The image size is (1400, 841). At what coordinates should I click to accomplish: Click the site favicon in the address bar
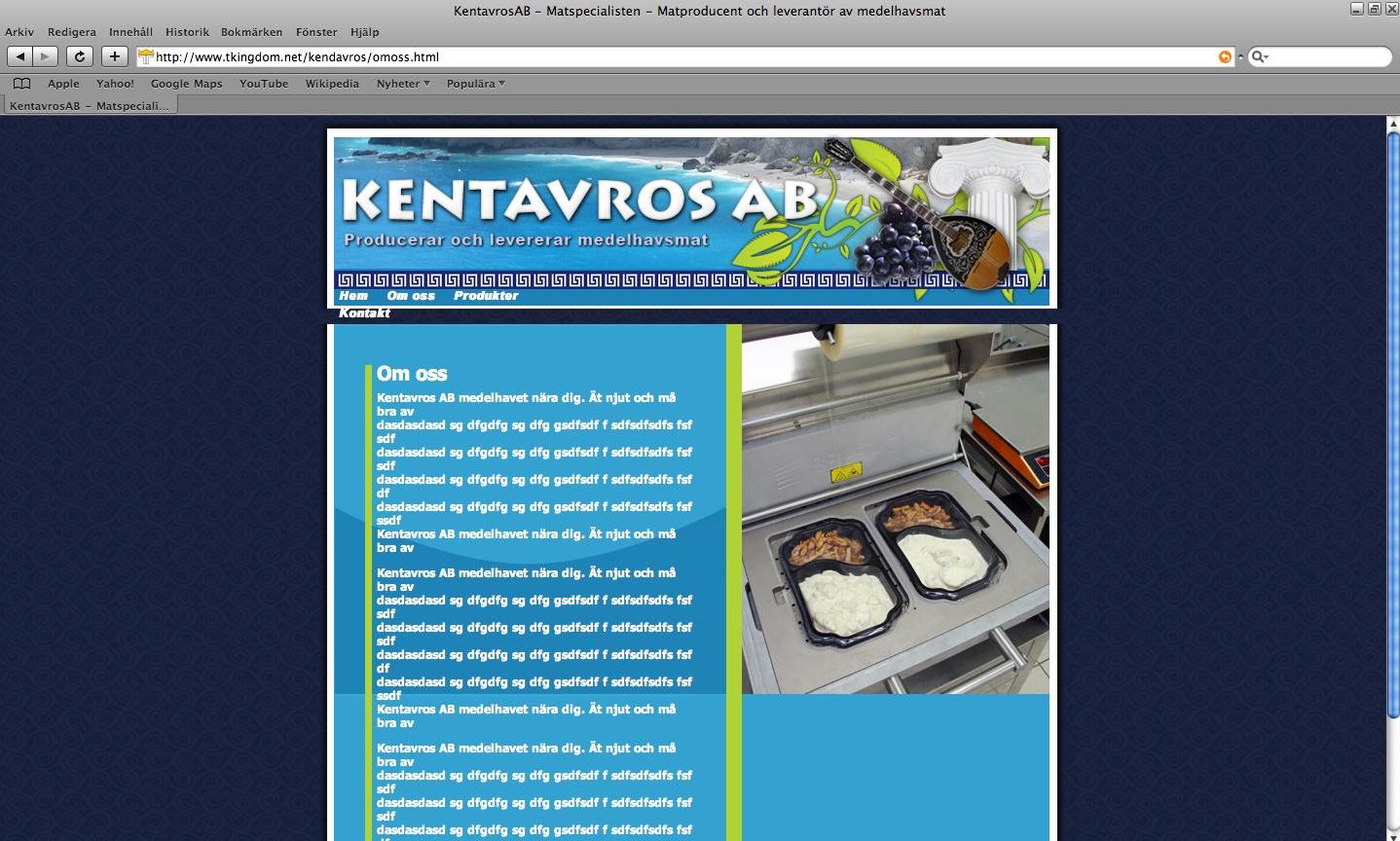pyautogui.click(x=146, y=56)
